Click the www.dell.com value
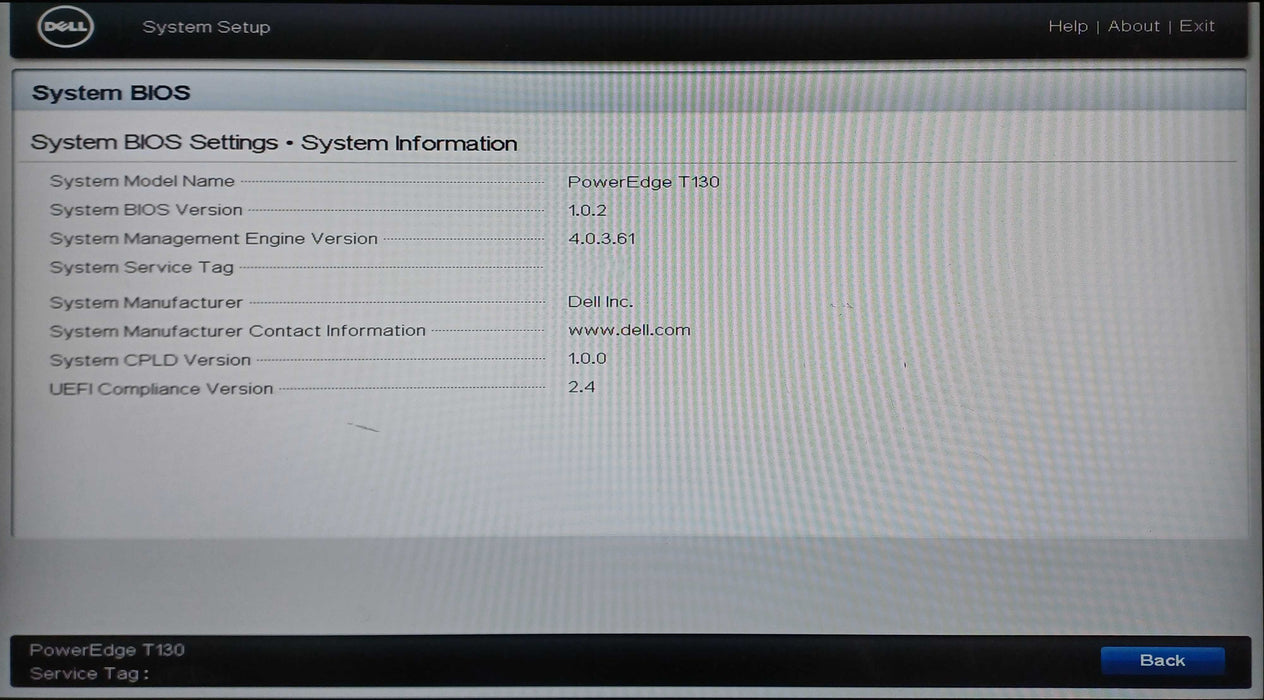The height and width of the screenshot is (700, 1264). (x=629, y=330)
